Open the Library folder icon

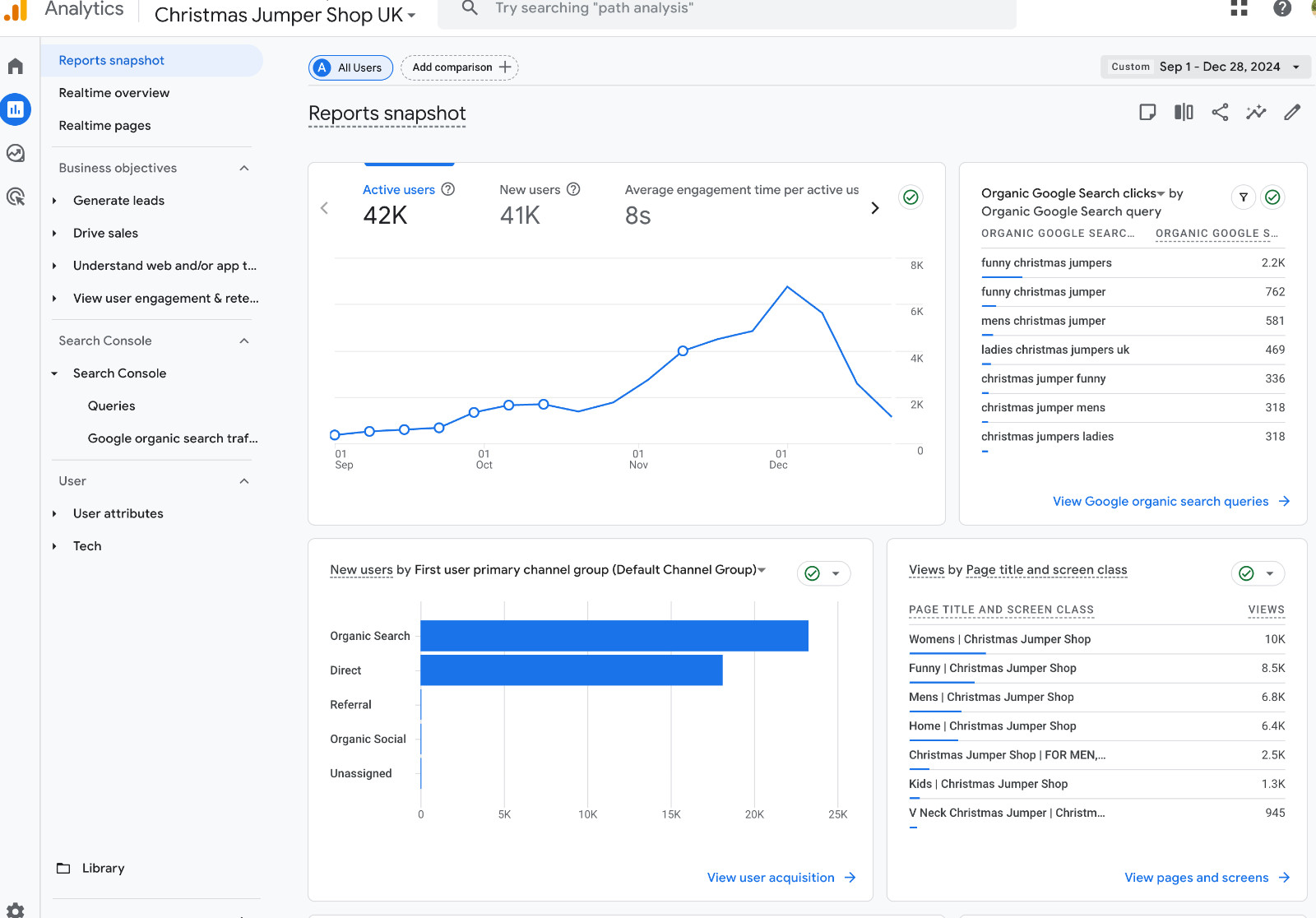point(63,868)
